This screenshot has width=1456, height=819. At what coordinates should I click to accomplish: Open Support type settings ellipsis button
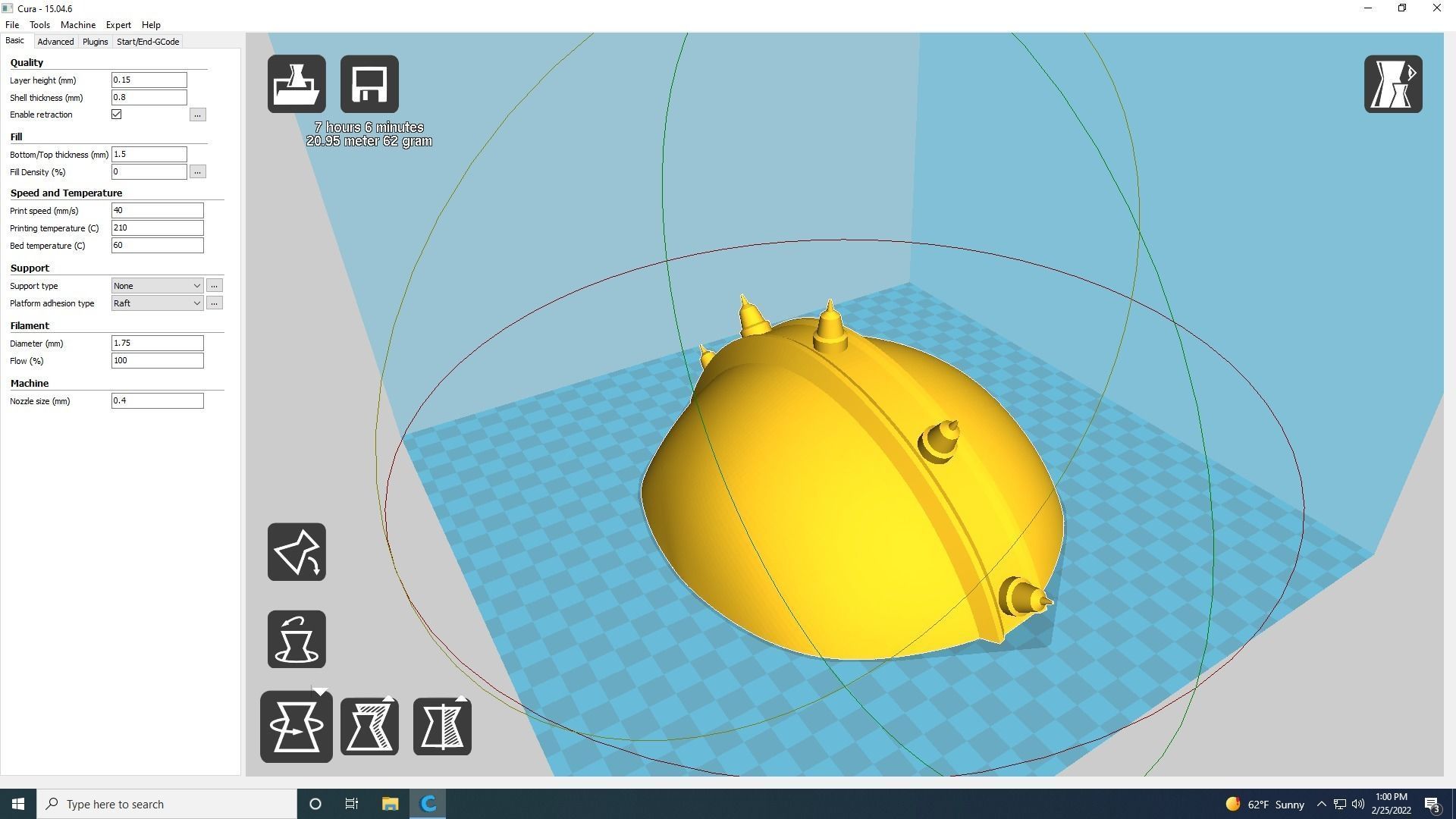[215, 286]
